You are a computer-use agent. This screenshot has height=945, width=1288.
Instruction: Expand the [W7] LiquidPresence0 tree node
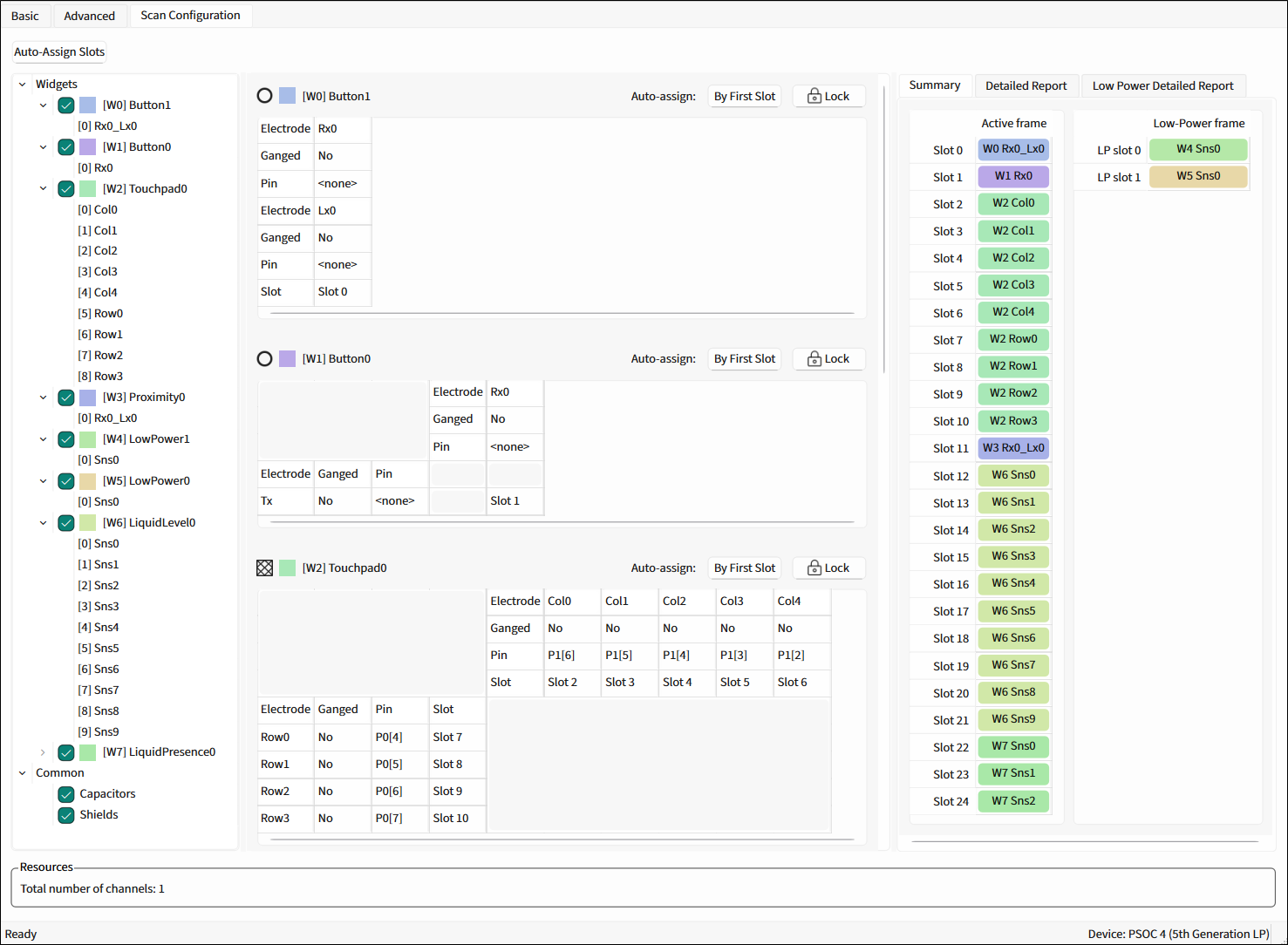43,752
